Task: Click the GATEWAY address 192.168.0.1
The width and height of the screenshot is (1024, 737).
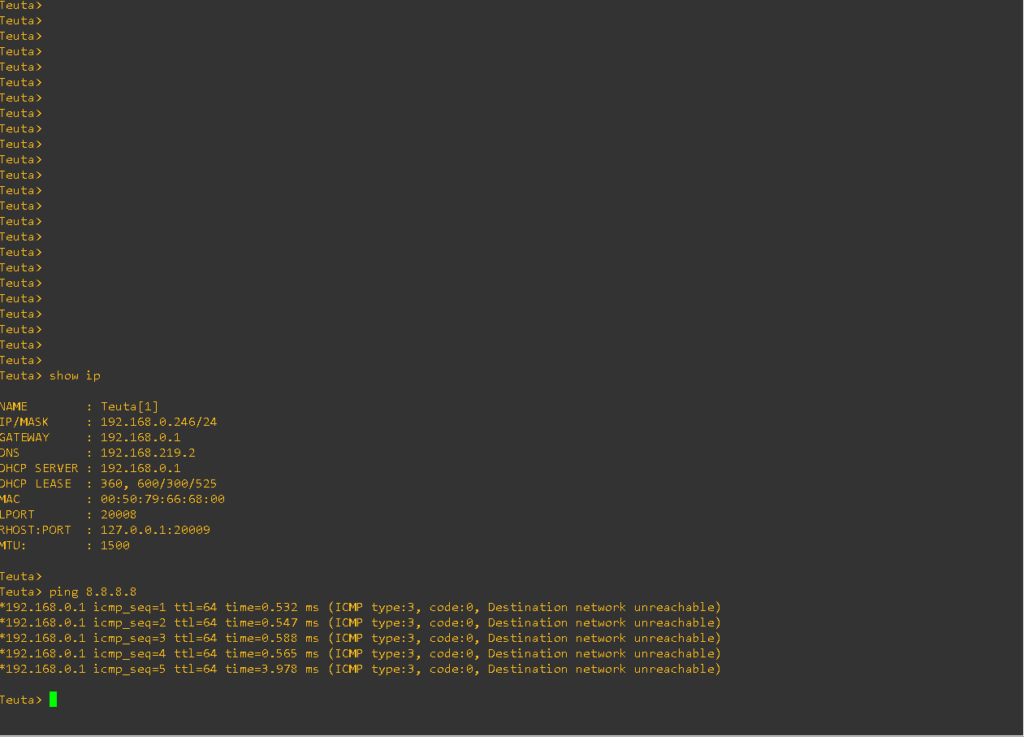Action: 140,438
